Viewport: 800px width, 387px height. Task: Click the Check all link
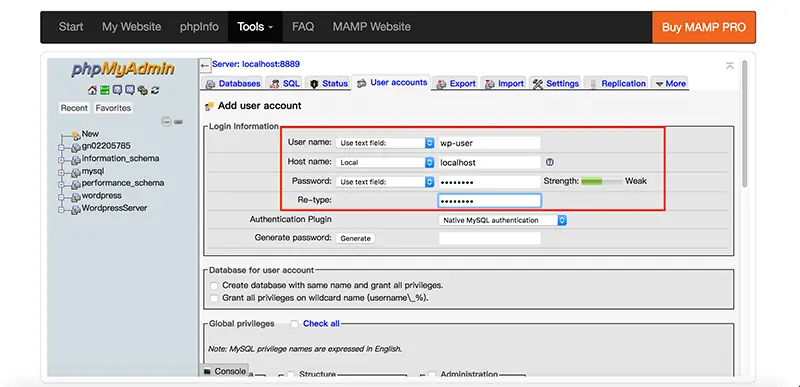point(321,324)
